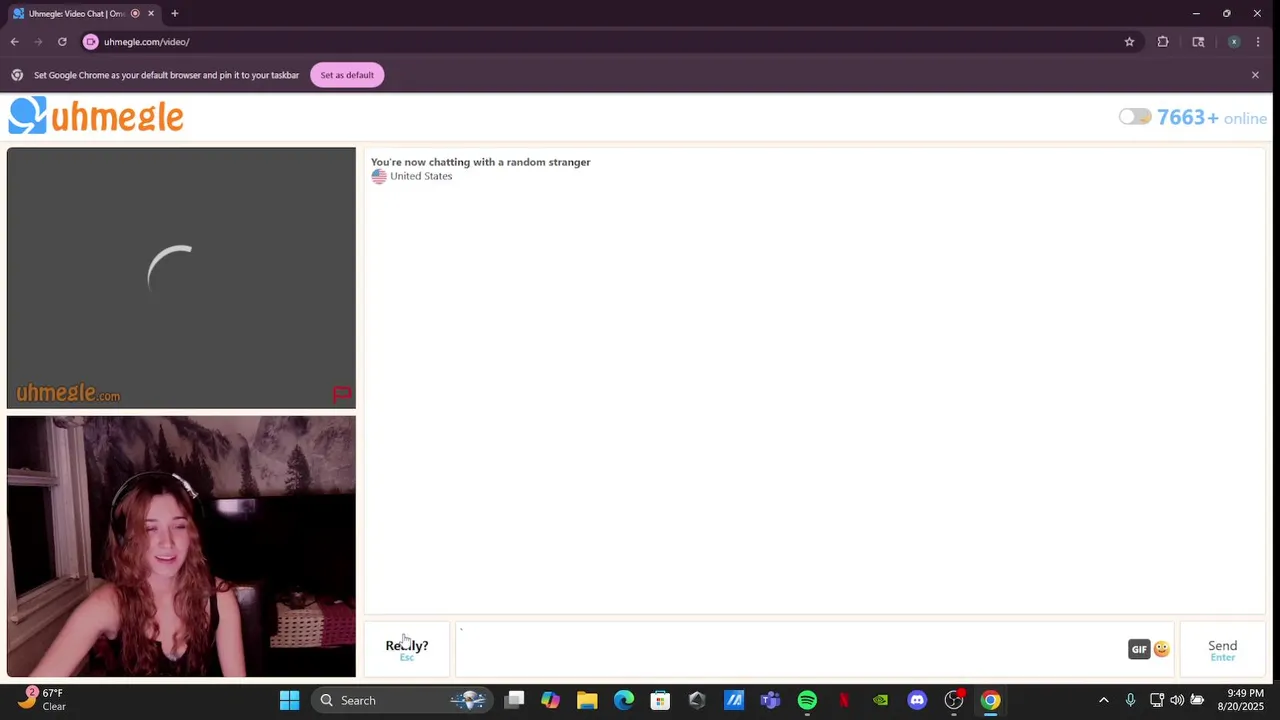The width and height of the screenshot is (1280, 720).
Task: Open Microsoft Store from the taskbar
Action: click(x=660, y=700)
